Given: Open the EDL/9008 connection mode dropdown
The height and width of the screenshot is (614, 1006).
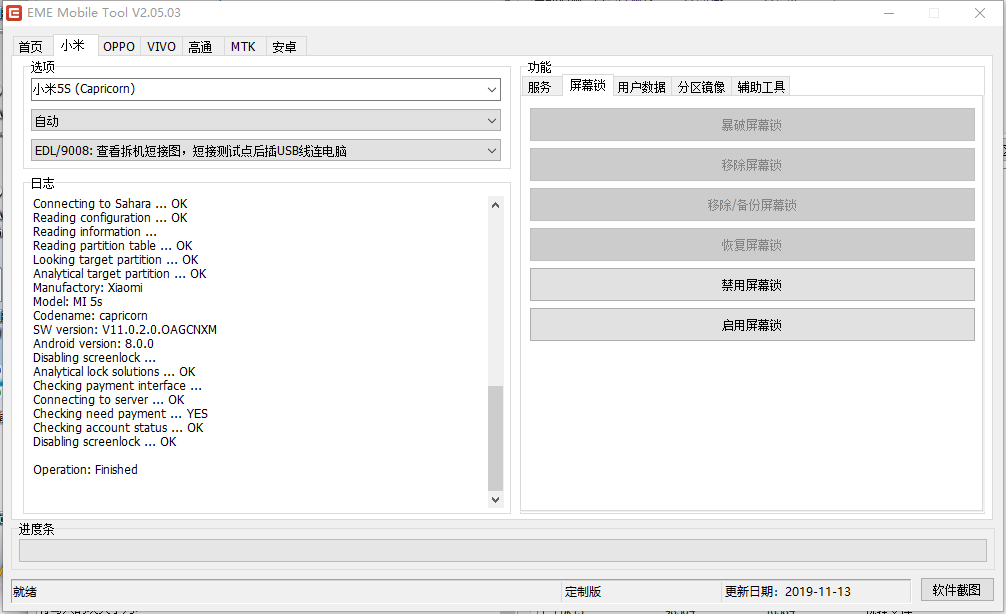Looking at the screenshot, I should click(x=266, y=151).
